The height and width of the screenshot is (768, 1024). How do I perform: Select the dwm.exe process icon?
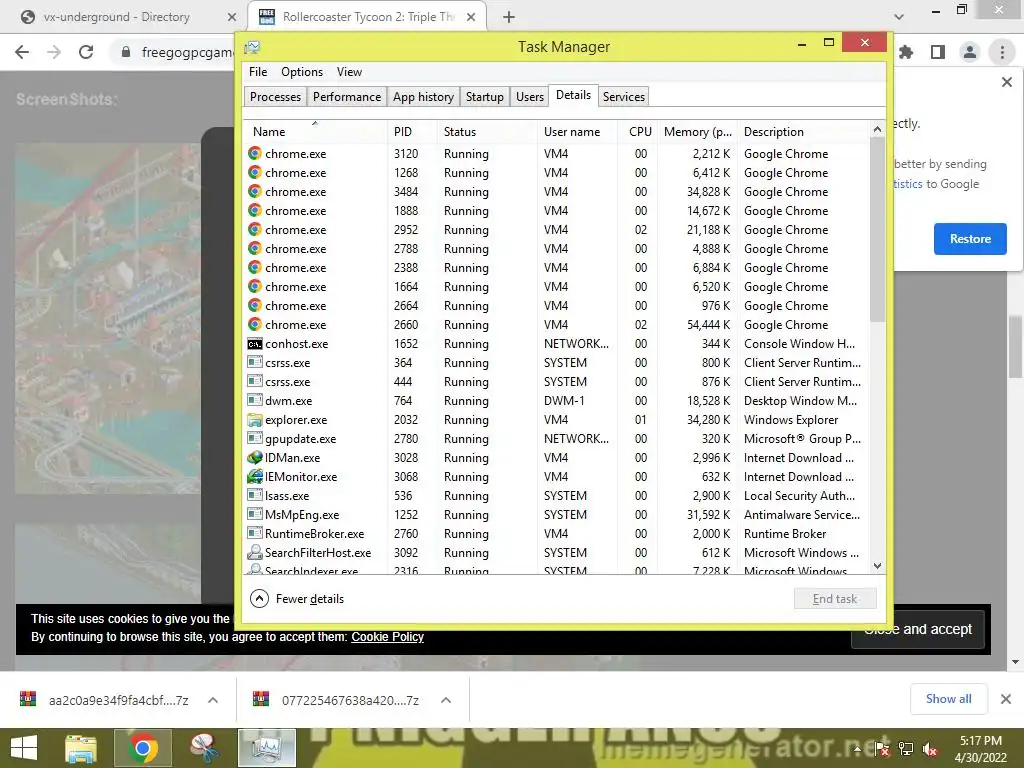pos(255,400)
